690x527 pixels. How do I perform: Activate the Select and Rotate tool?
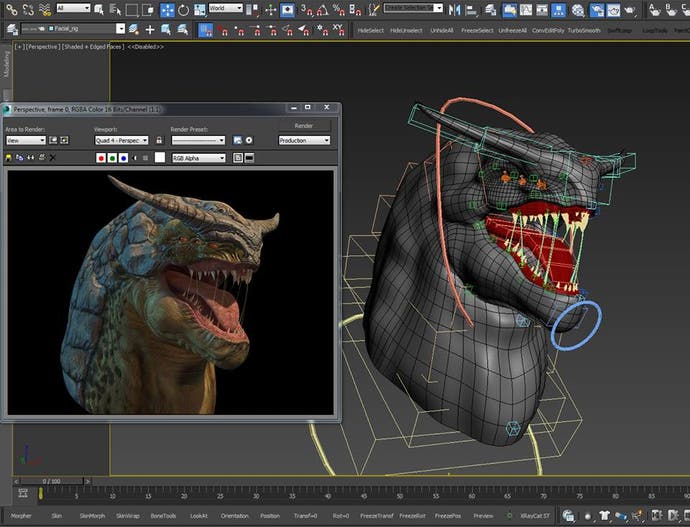(x=184, y=9)
